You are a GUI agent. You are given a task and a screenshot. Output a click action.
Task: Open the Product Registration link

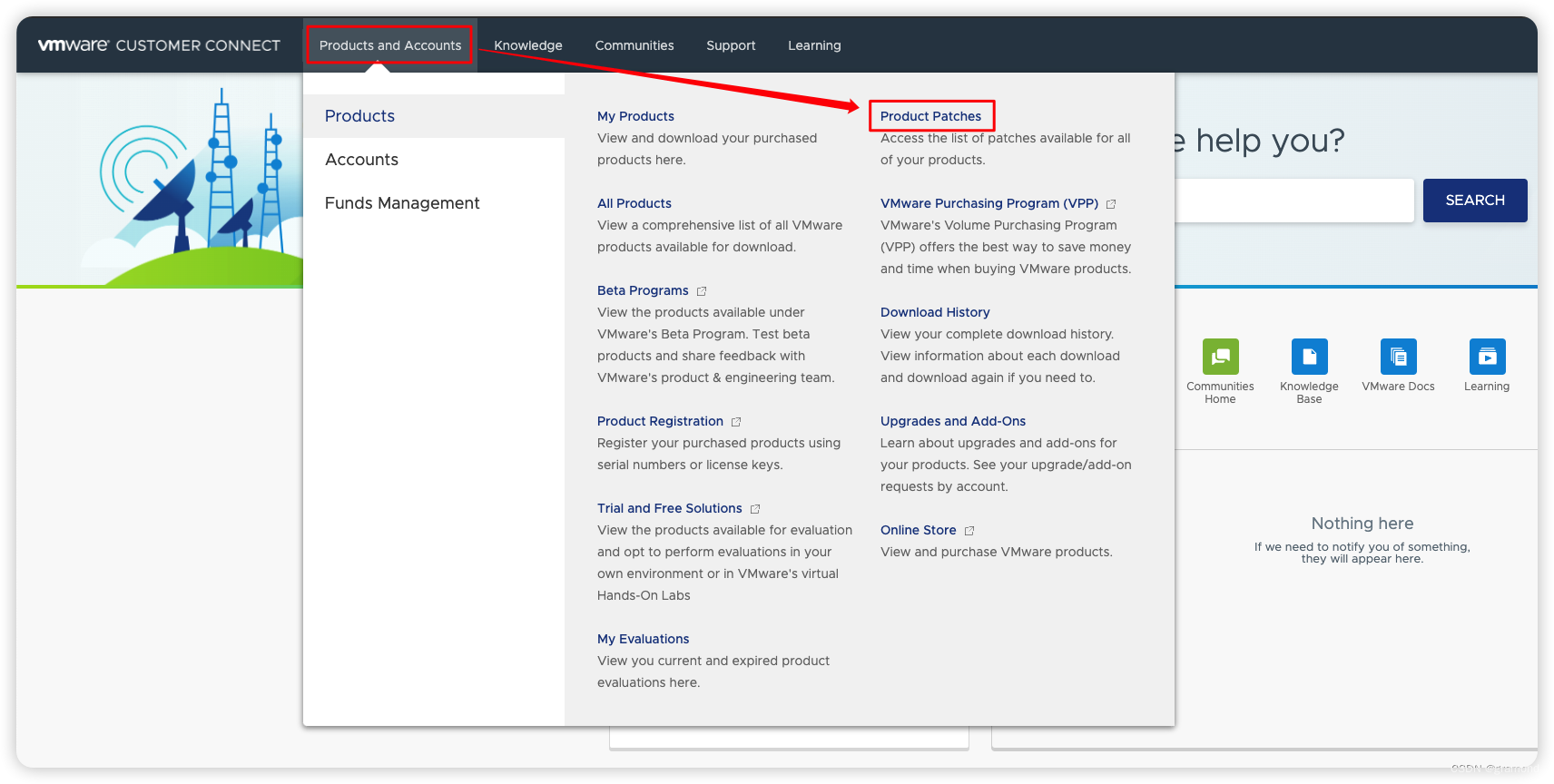pos(660,421)
